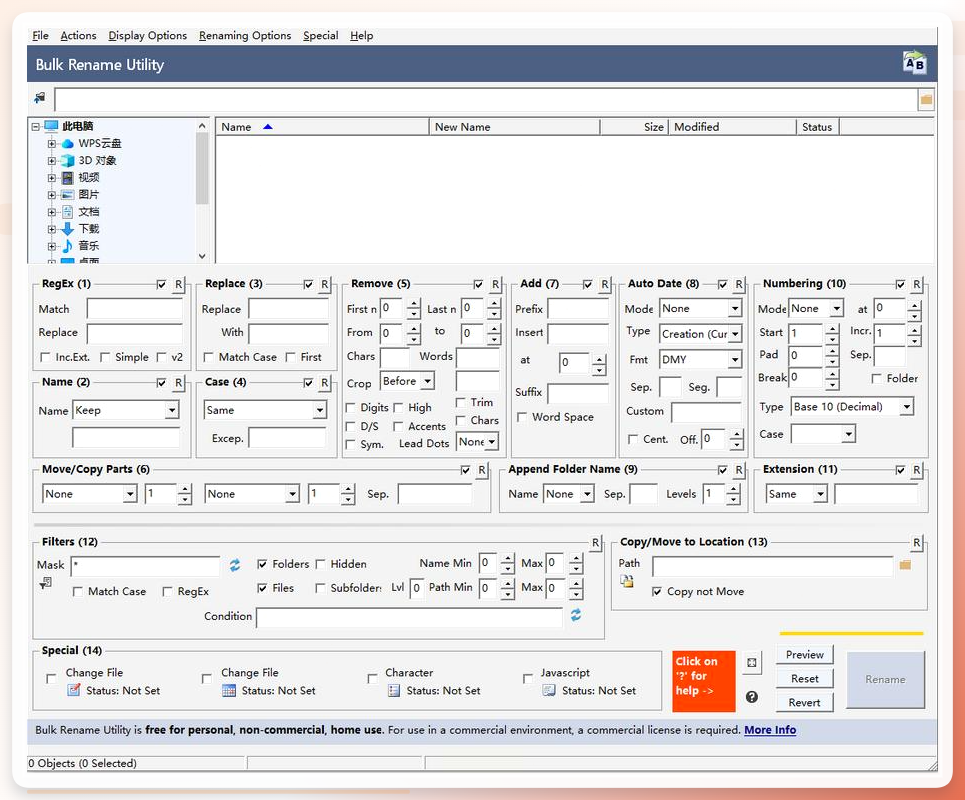Open the More Info link
Image resolution: width=965 pixels, height=800 pixels.
770,730
